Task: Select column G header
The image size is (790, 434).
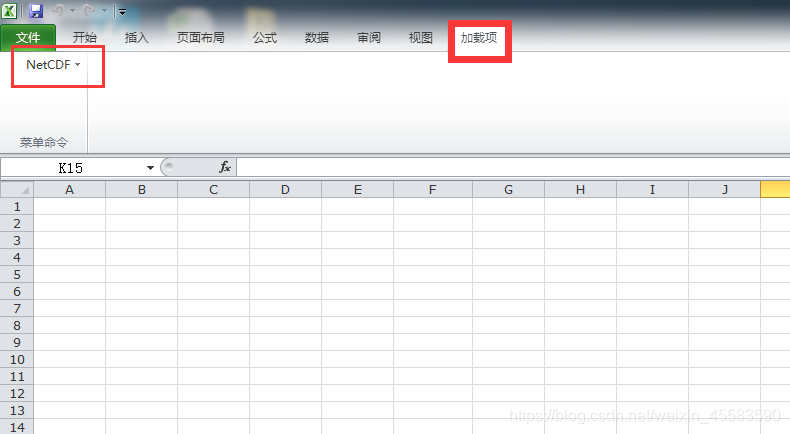Action: [508, 190]
